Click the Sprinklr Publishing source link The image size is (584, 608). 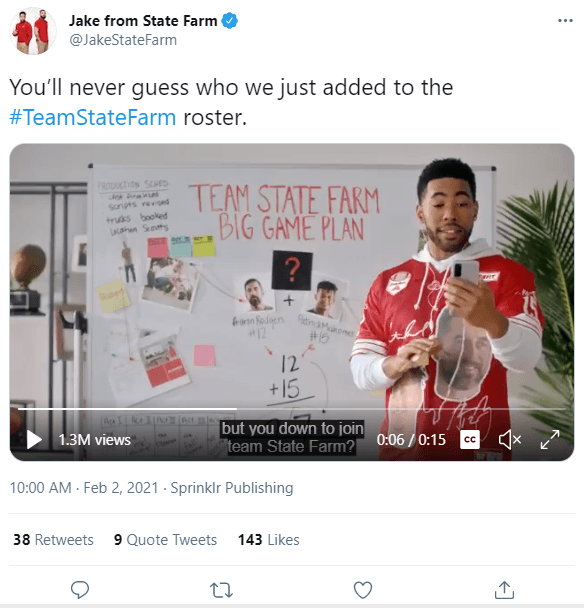(232, 488)
